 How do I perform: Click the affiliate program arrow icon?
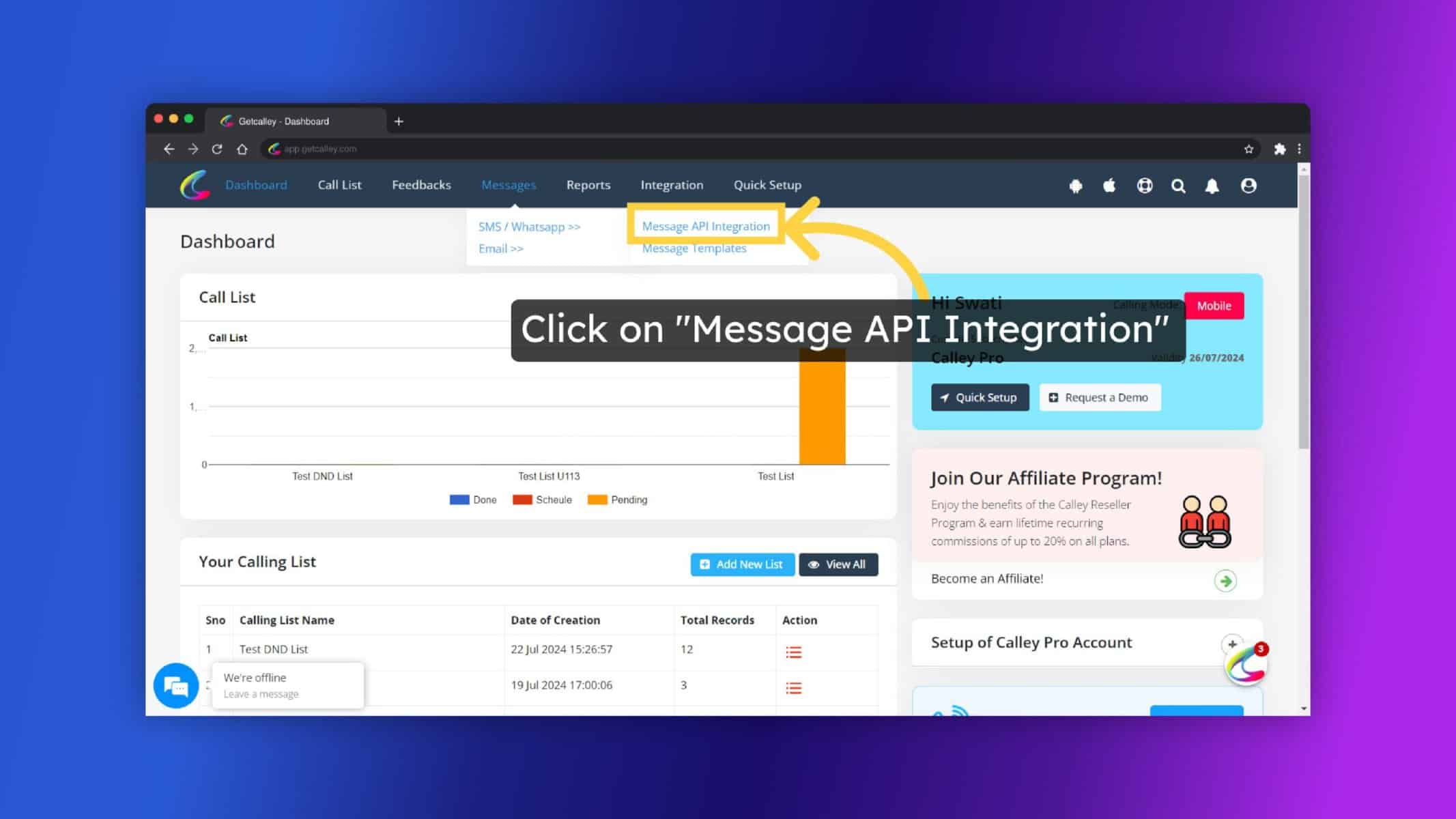1225,580
